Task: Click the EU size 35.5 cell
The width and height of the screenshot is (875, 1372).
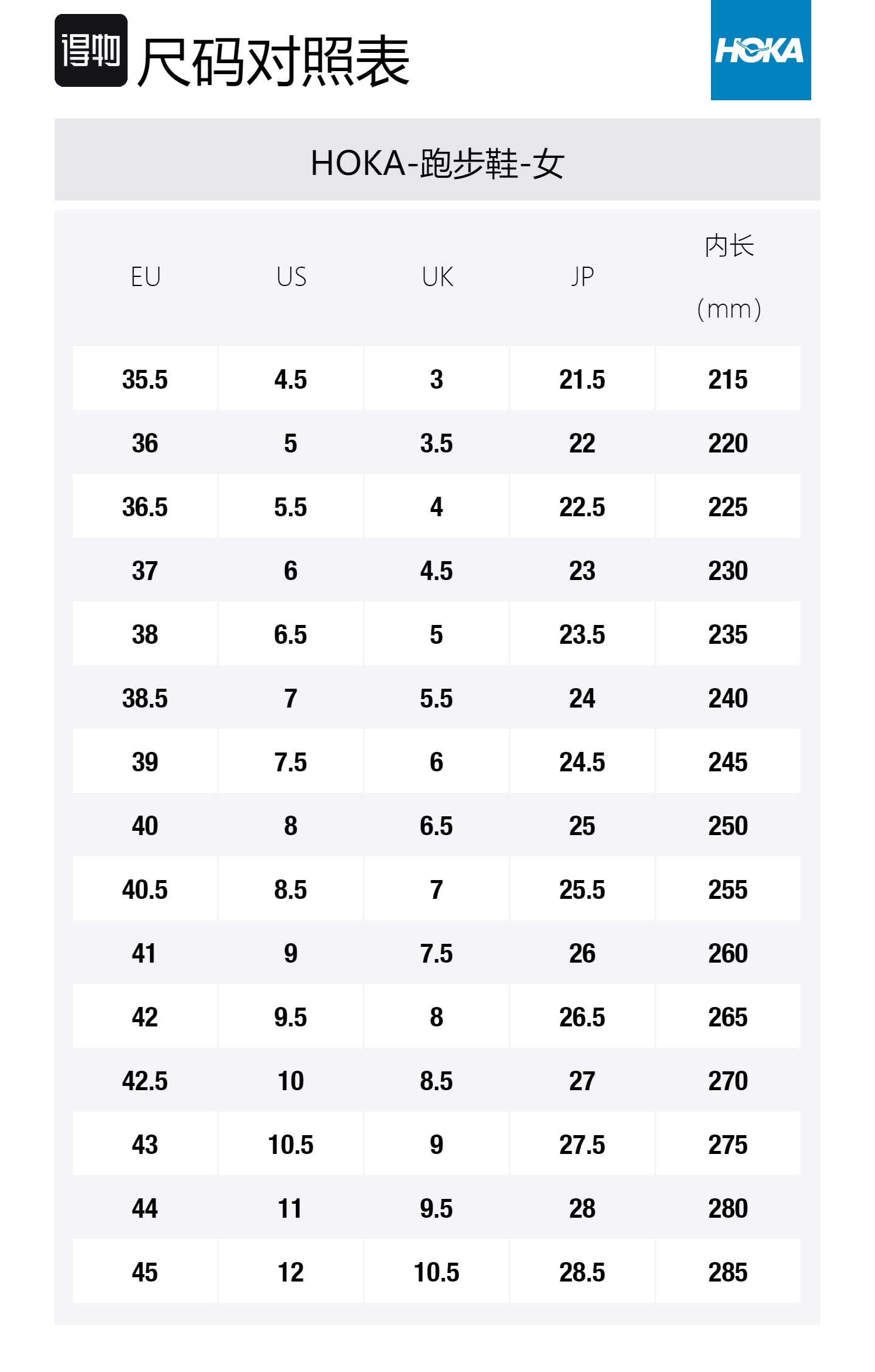Action: click(x=145, y=380)
